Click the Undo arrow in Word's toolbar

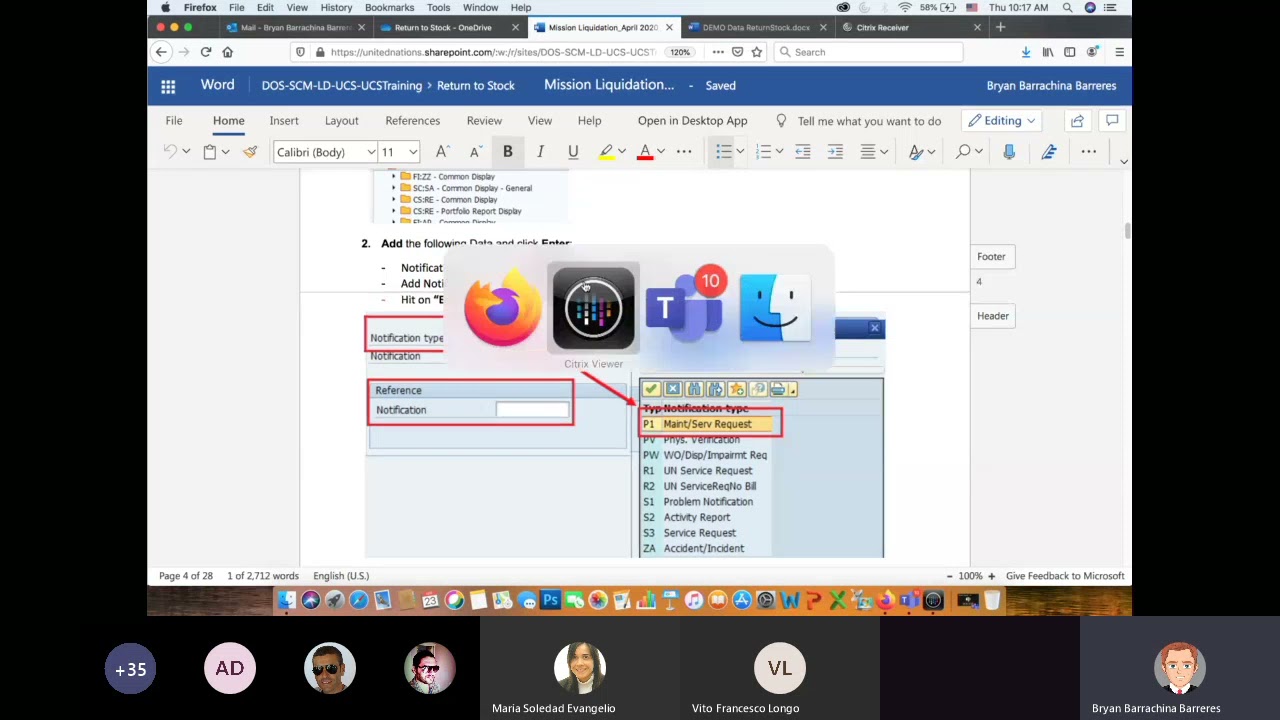[x=170, y=152]
